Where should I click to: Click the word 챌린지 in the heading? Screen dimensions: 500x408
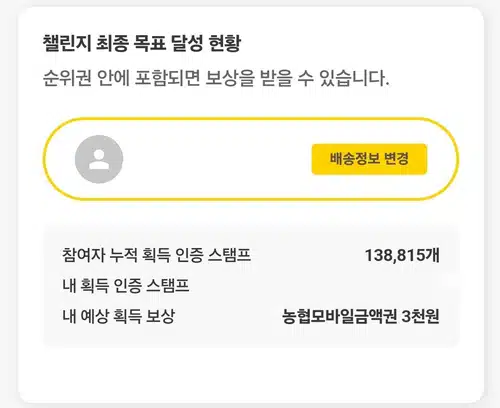[67, 43]
